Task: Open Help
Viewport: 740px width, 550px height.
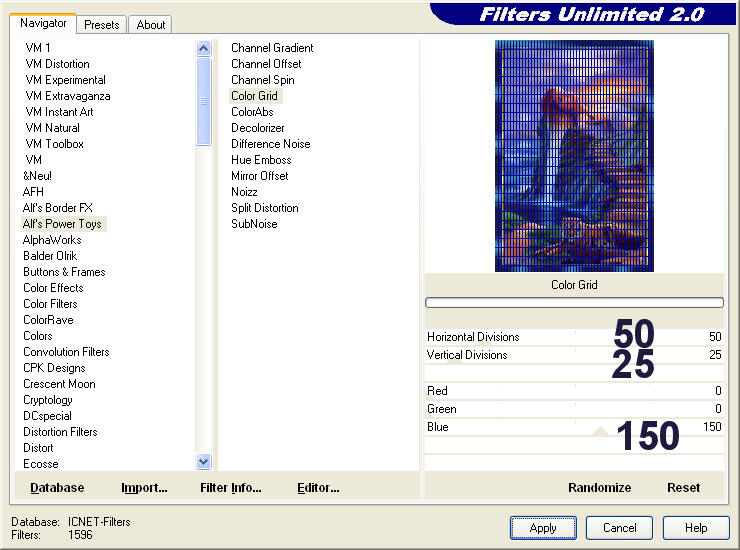Action: 696,528
